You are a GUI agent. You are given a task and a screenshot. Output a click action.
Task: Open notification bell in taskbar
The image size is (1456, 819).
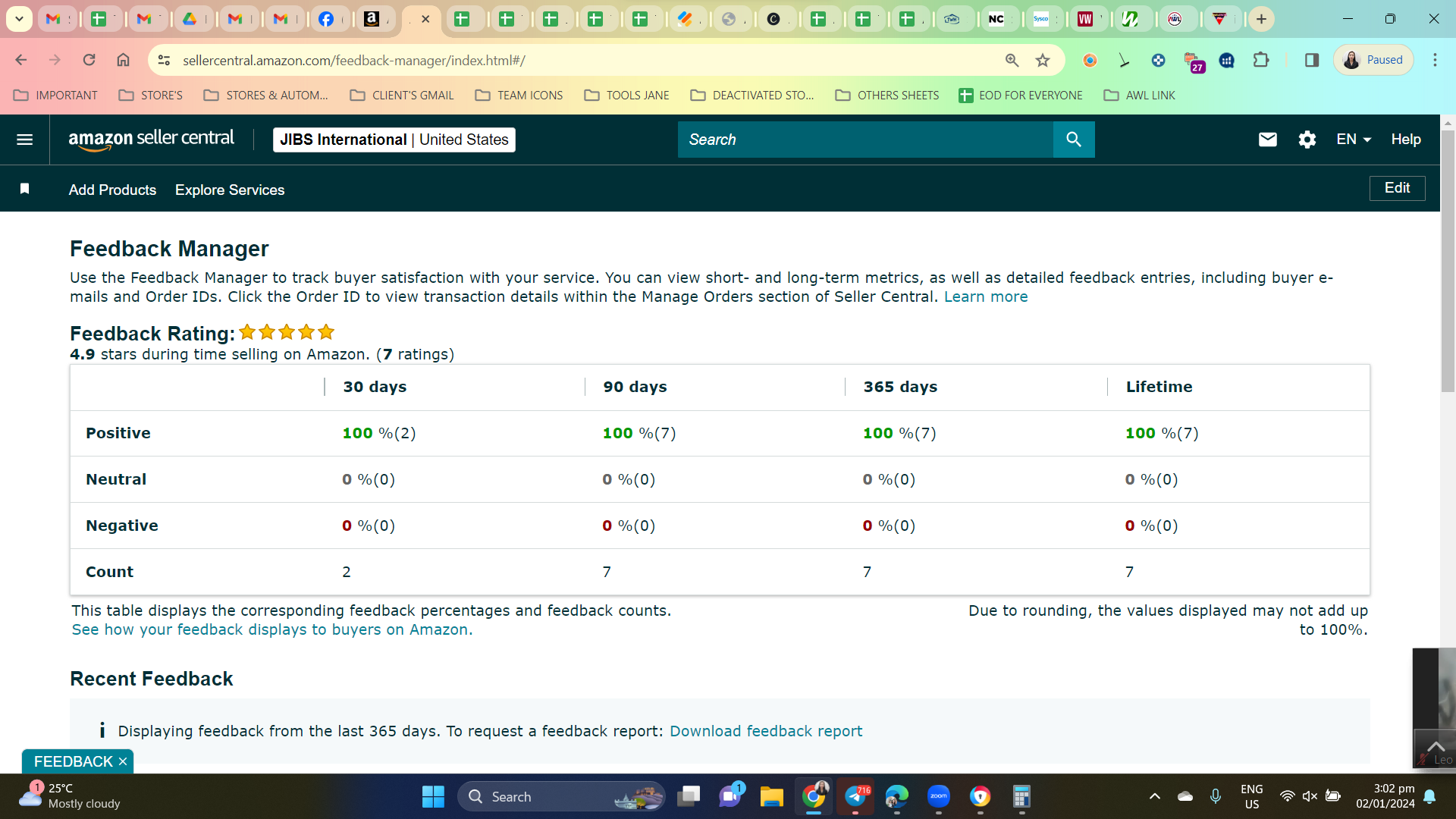[1429, 796]
